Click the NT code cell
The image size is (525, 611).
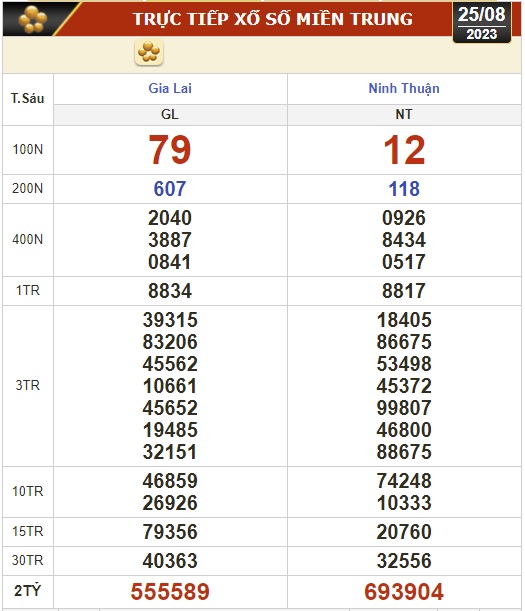404,115
